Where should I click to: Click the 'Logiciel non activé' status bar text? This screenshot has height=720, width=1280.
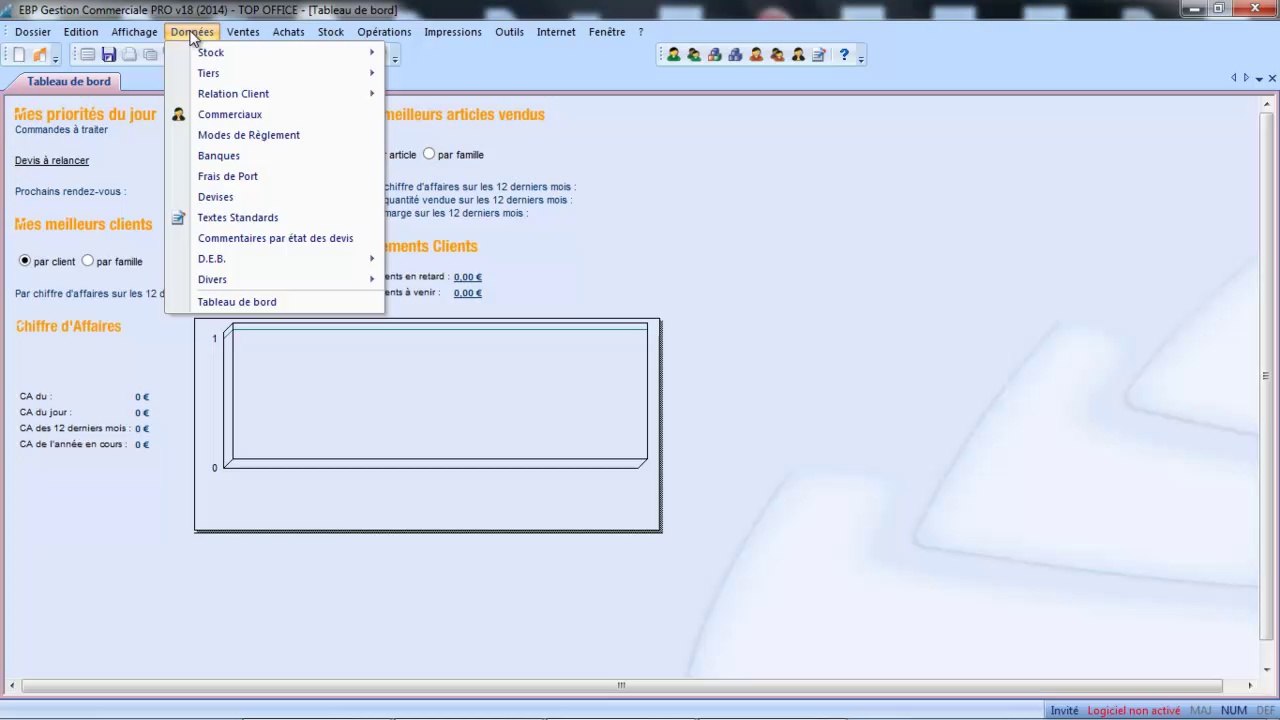click(1134, 711)
